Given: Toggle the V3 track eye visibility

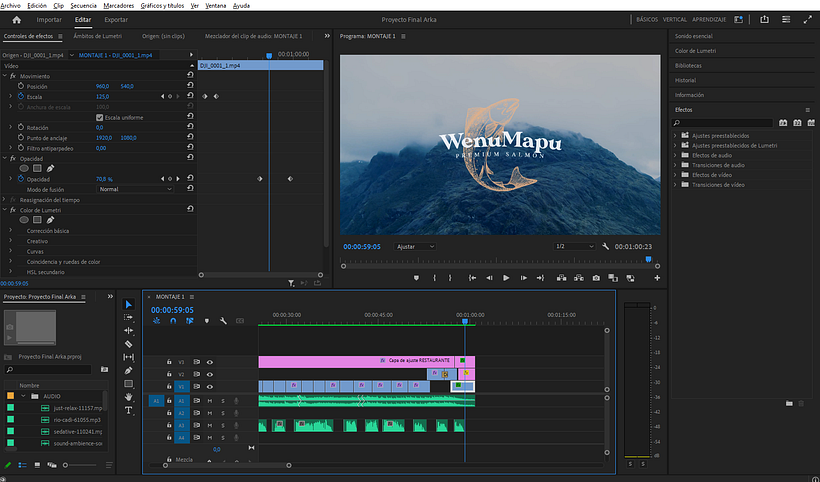Looking at the screenshot, I should pos(210,362).
